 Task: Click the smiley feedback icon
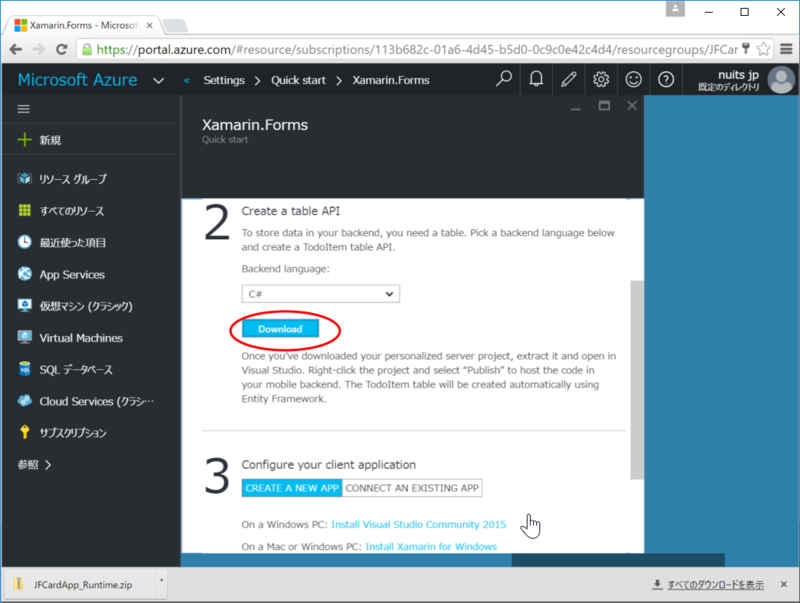633,79
